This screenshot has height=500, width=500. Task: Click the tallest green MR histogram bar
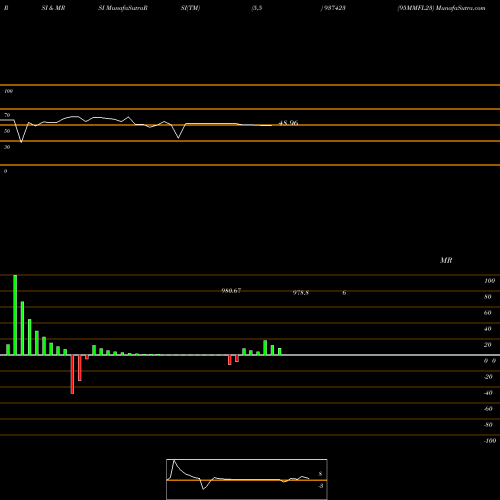tap(15, 315)
